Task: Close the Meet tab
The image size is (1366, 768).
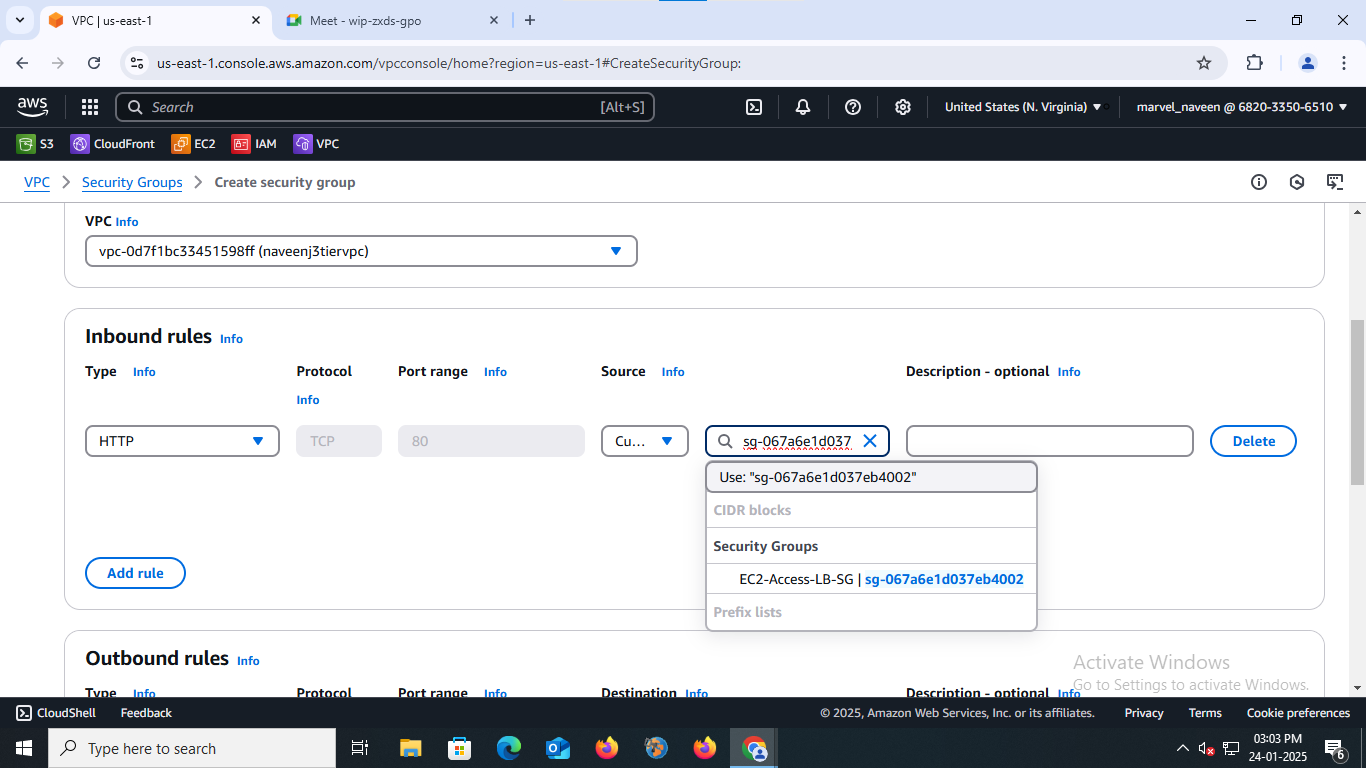Action: coord(494,20)
